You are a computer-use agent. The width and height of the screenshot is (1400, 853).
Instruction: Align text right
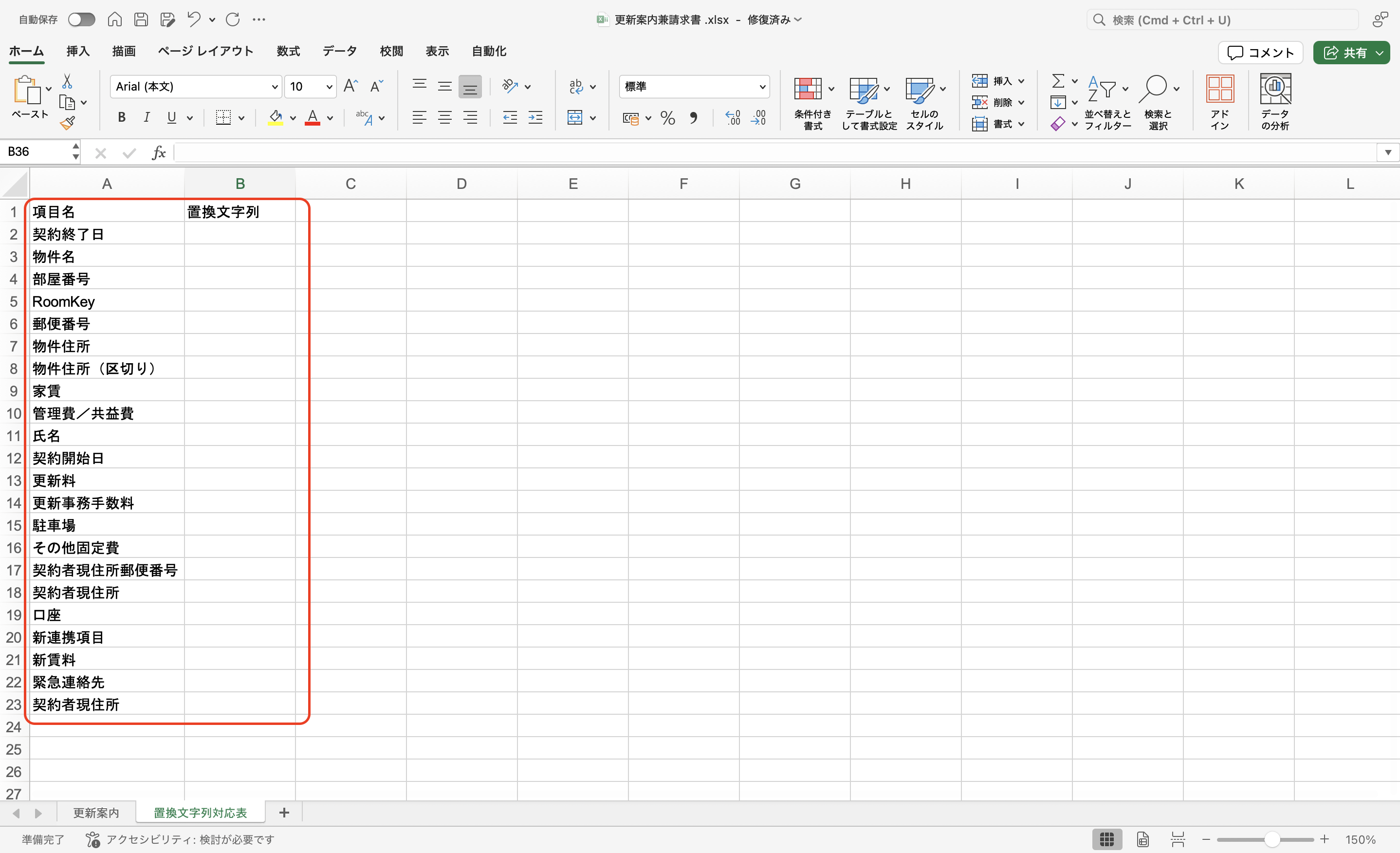470,118
